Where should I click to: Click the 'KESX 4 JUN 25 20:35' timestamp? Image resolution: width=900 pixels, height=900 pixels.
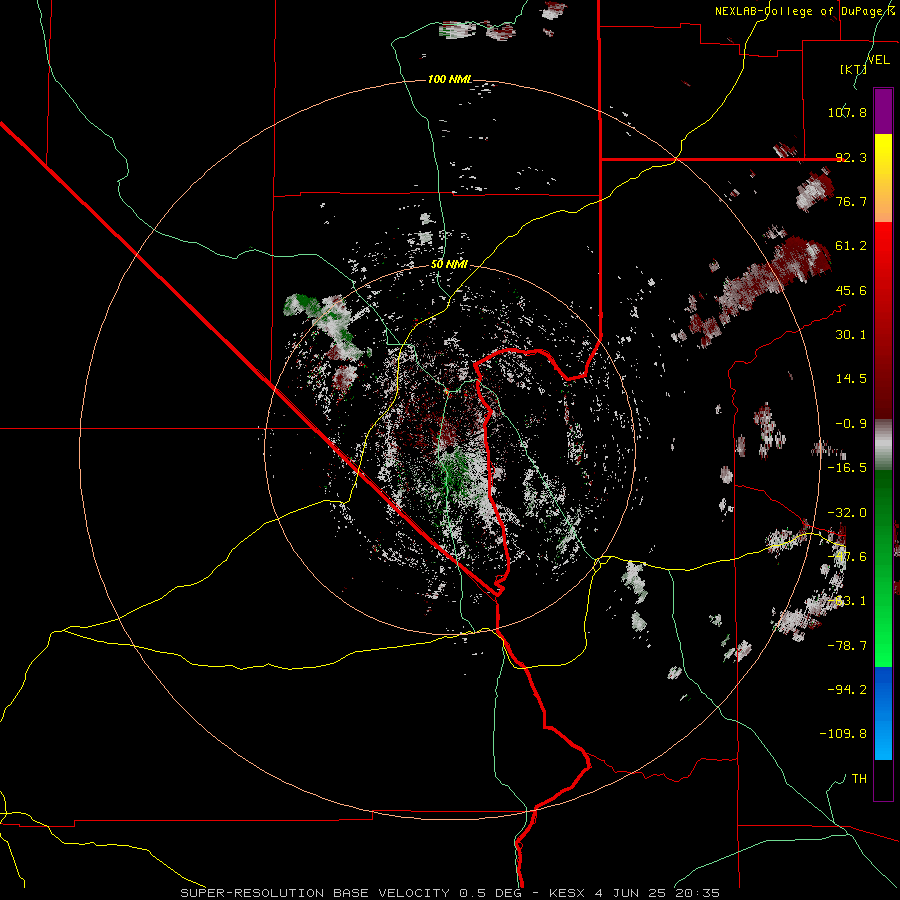[634, 893]
